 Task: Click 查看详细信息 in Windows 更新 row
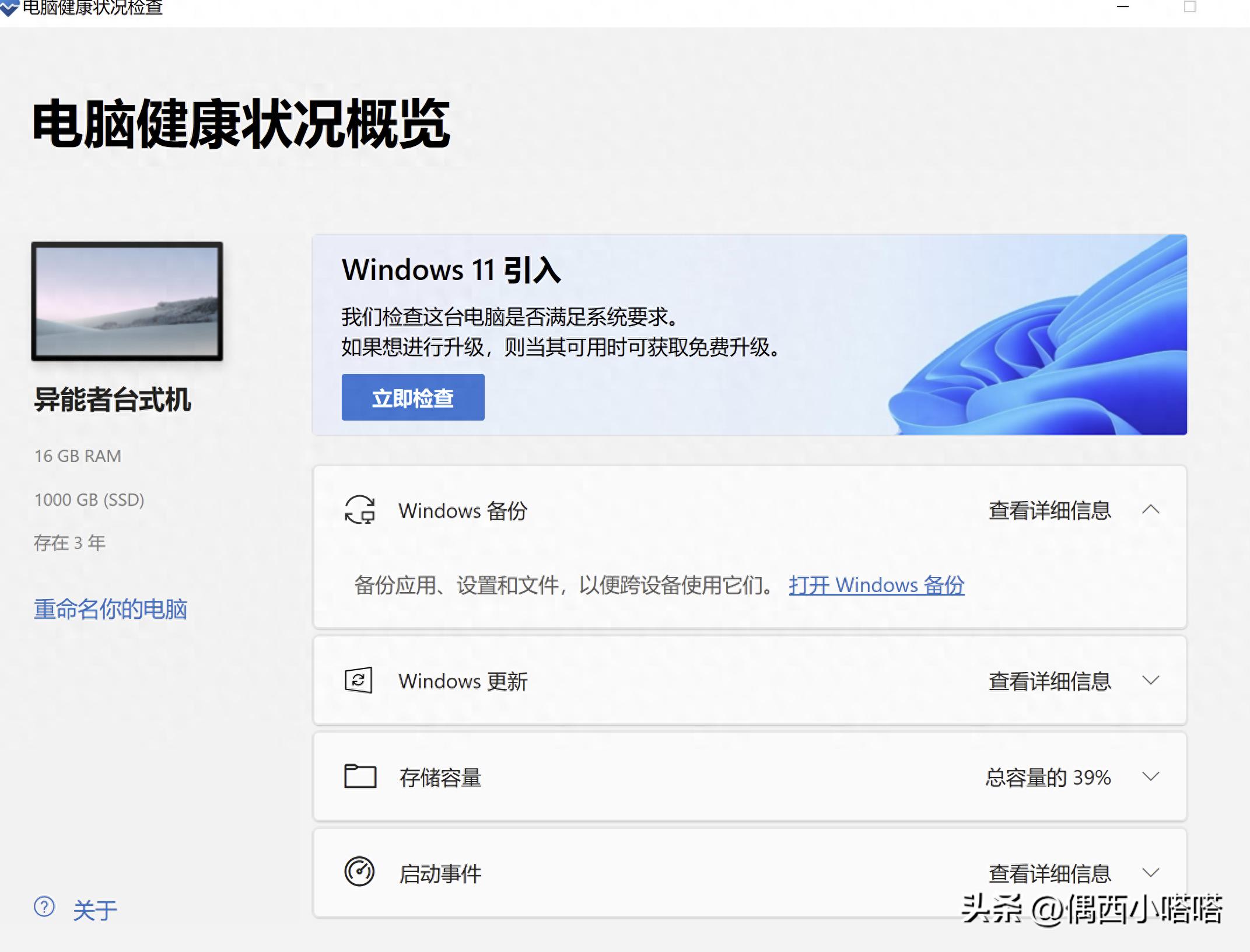(x=1050, y=681)
